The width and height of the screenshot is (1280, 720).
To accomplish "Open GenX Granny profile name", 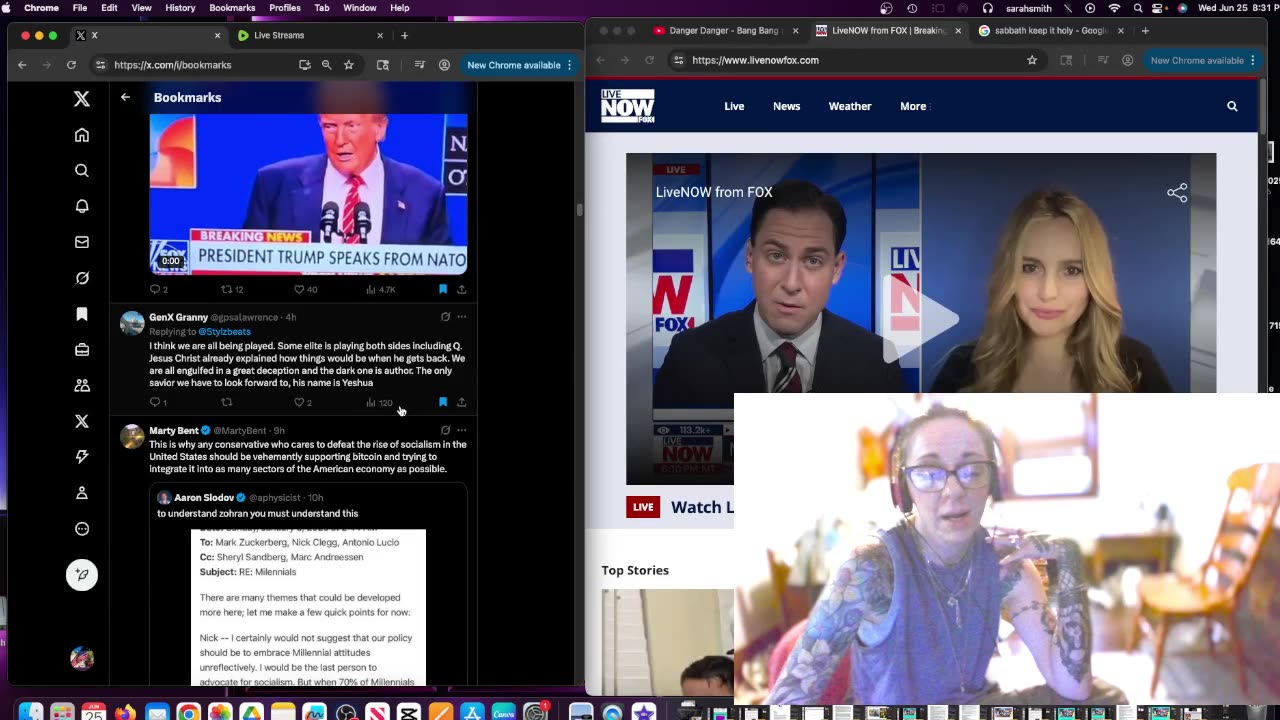I will [x=178, y=317].
